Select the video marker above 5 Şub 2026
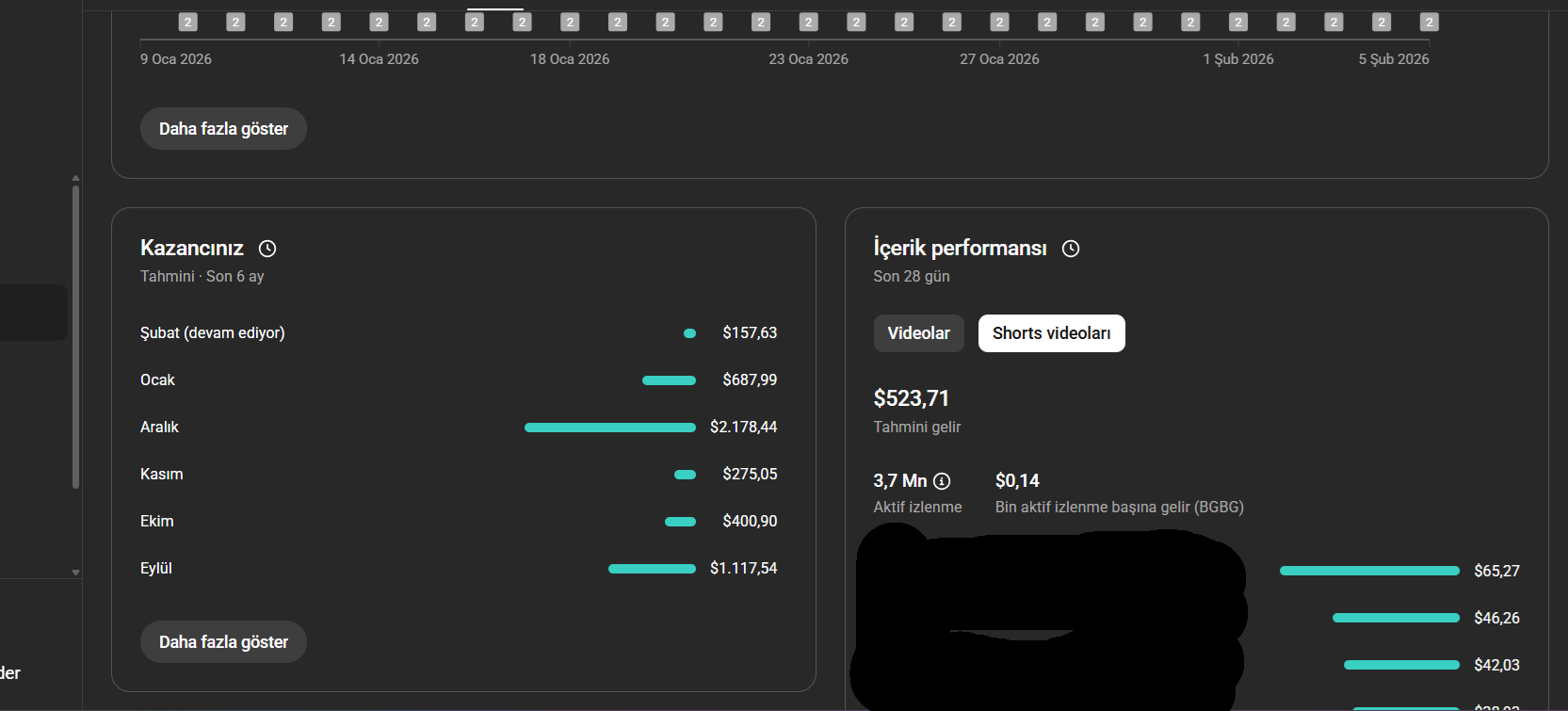The image size is (1568, 711). (1429, 22)
